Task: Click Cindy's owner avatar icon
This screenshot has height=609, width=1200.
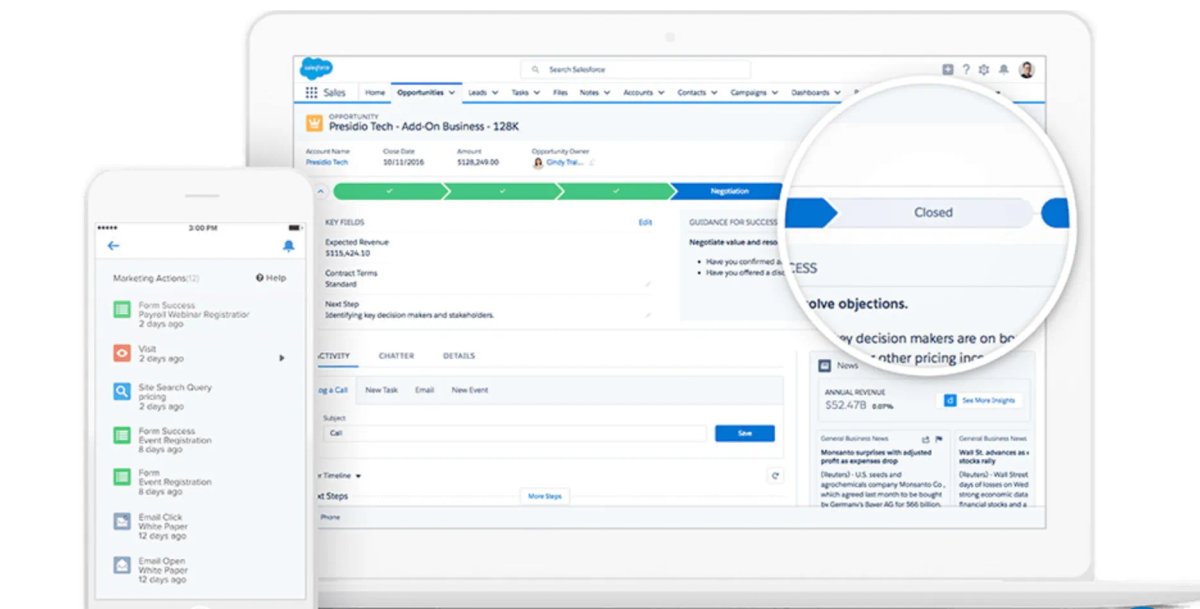Action: [538, 161]
